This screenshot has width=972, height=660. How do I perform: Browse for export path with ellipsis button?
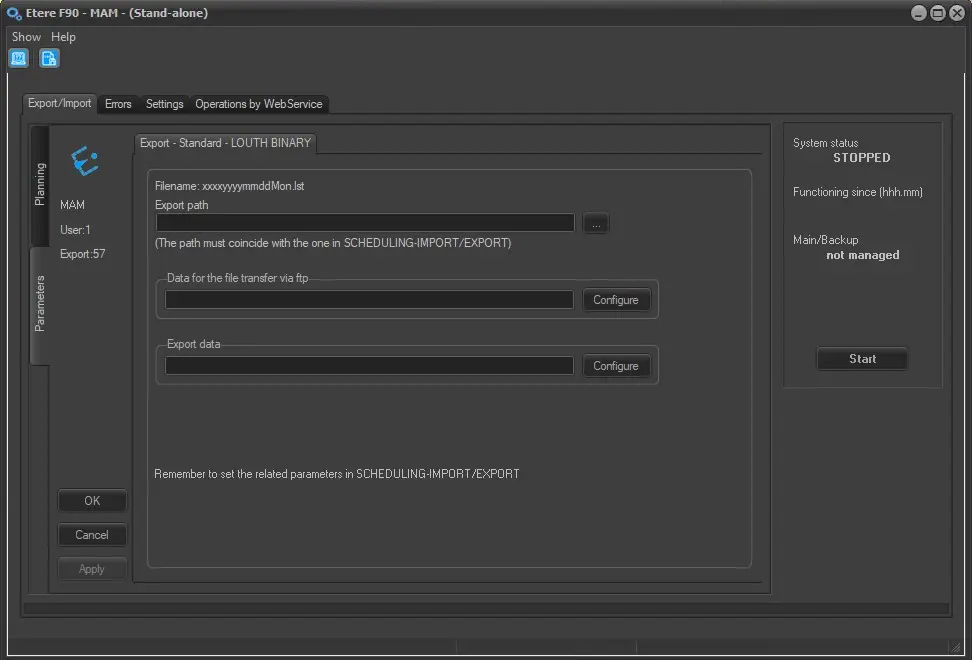[595, 224]
